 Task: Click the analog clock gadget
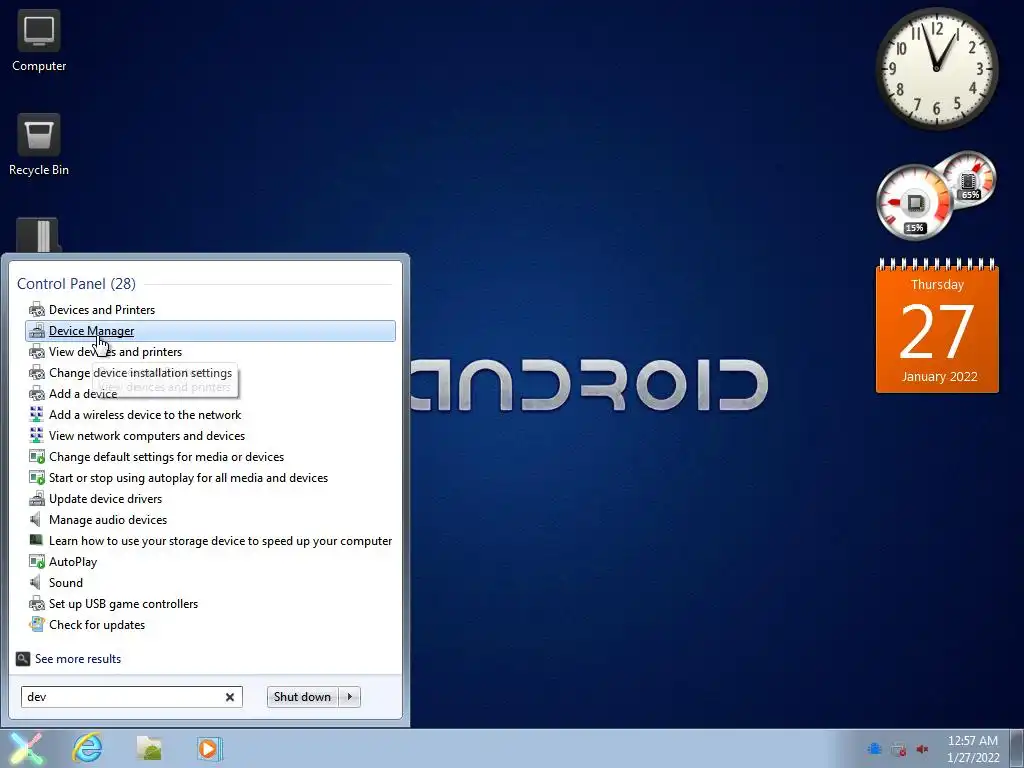[x=936, y=68]
